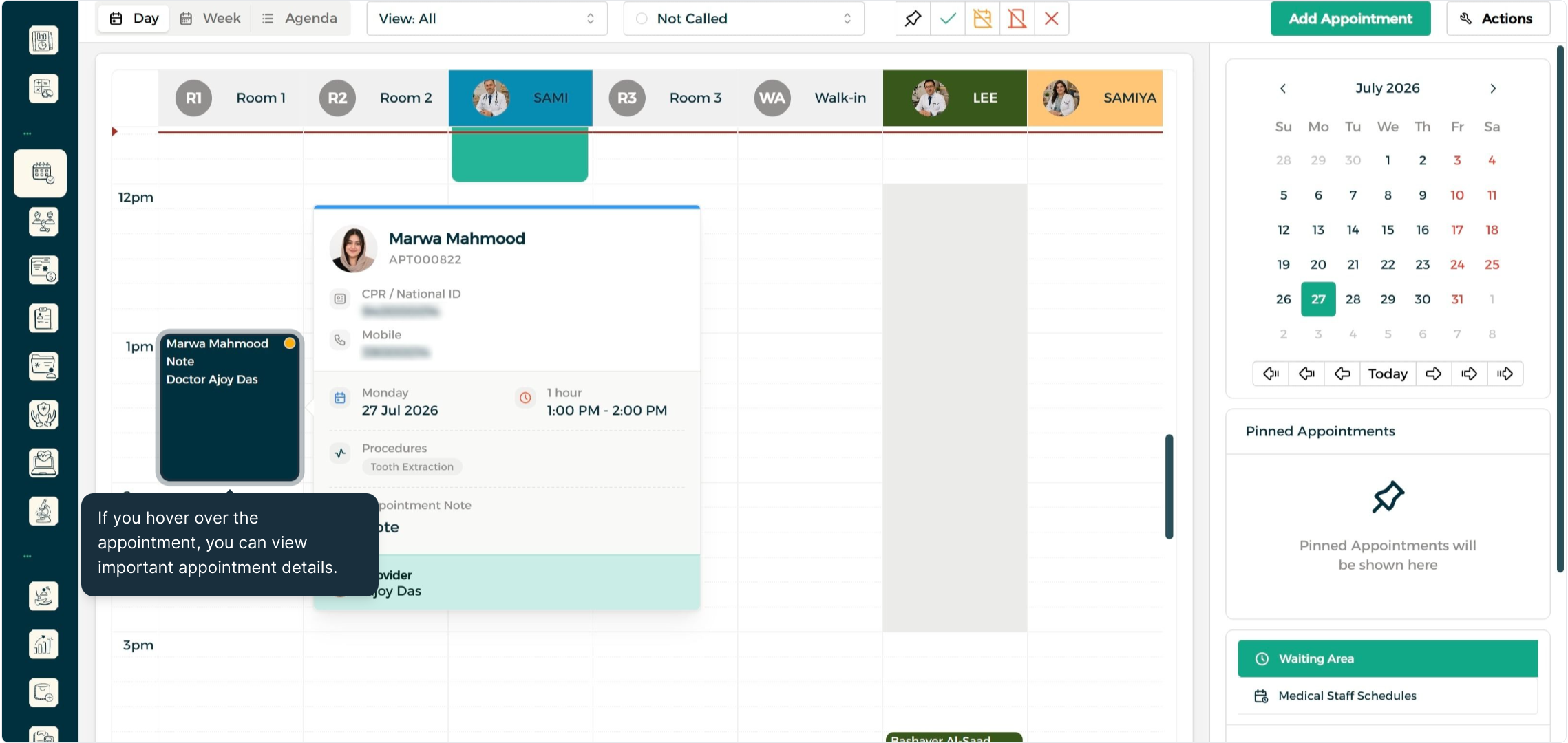1568x743 pixels.
Task: Click the sidebar icon below the bar chart
Action: pos(43,693)
